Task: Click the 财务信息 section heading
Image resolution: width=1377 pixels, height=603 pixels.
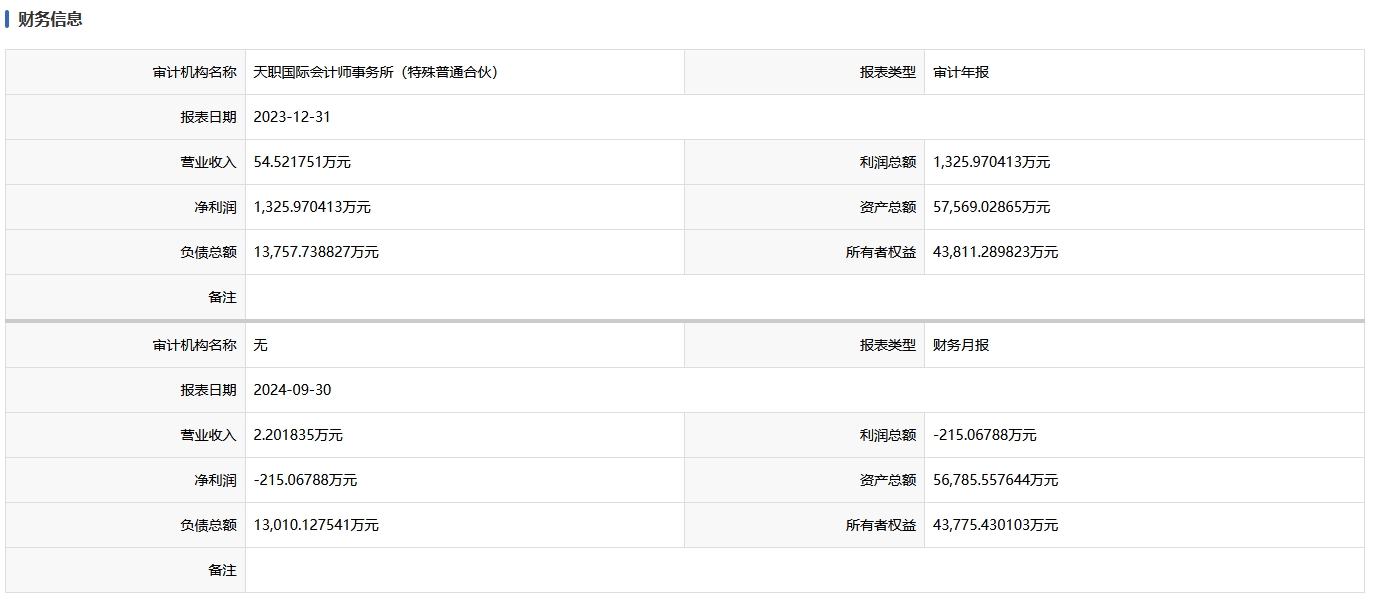Action: (50, 19)
